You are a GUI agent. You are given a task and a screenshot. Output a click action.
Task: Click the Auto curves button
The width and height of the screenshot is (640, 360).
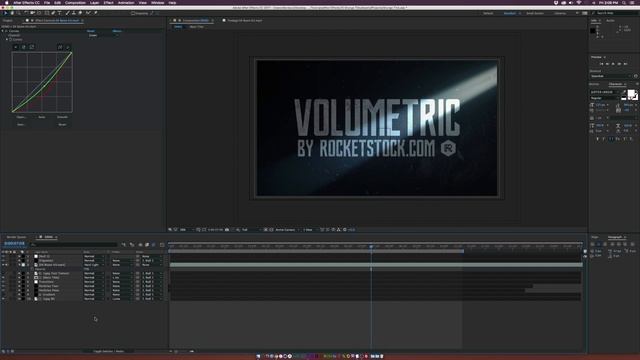[42, 117]
